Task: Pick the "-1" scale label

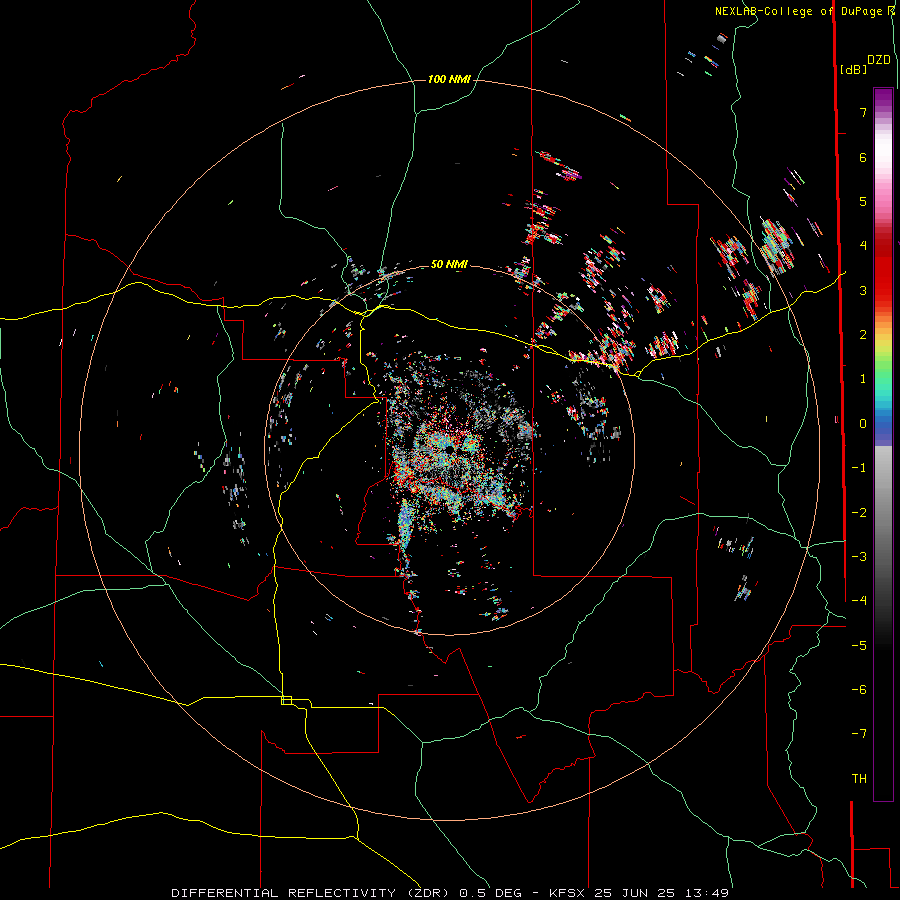Action: (x=859, y=468)
